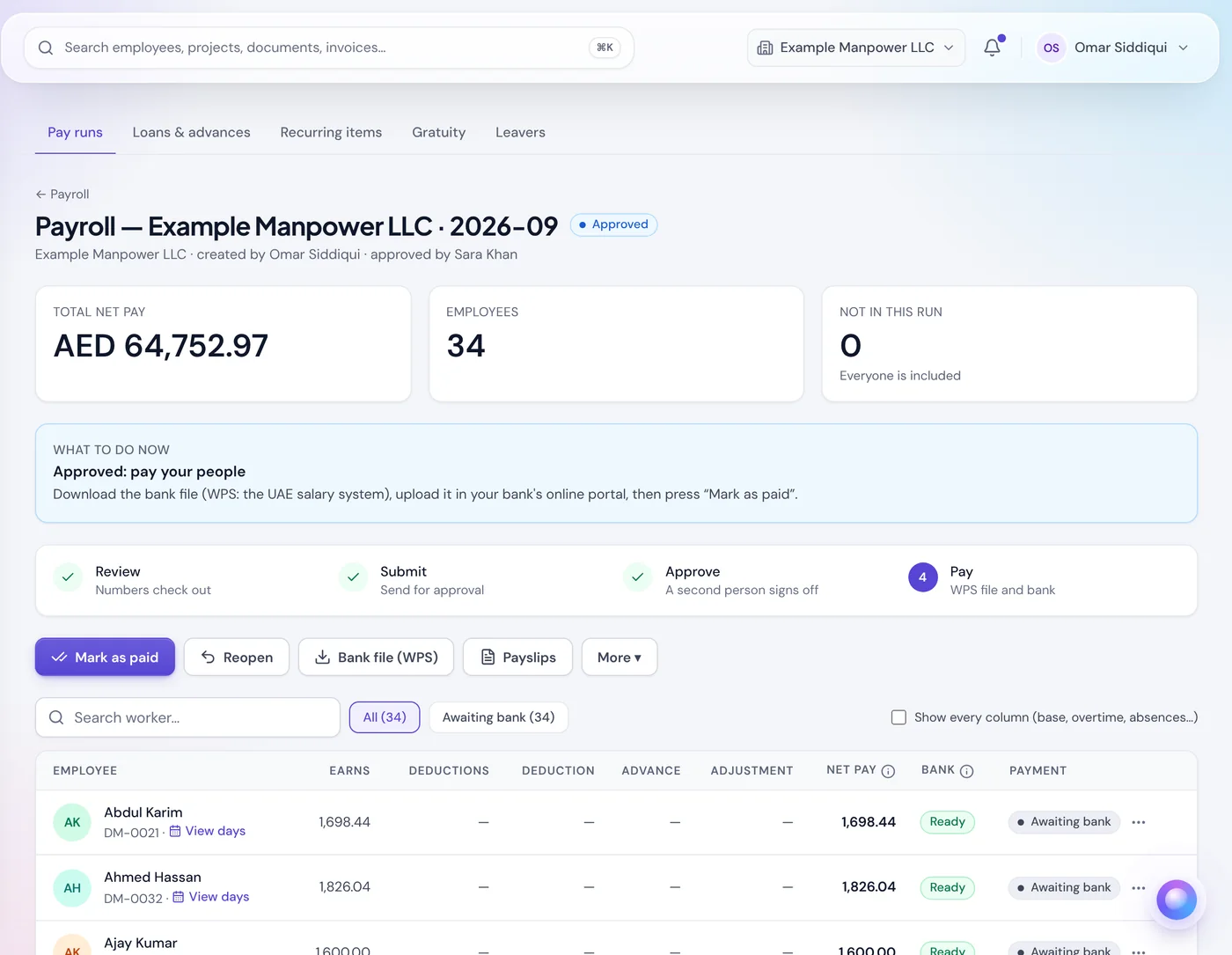Click Awaiting bank status for Ahmed Hassan
The height and width of the screenshot is (955, 1232).
1063,888
